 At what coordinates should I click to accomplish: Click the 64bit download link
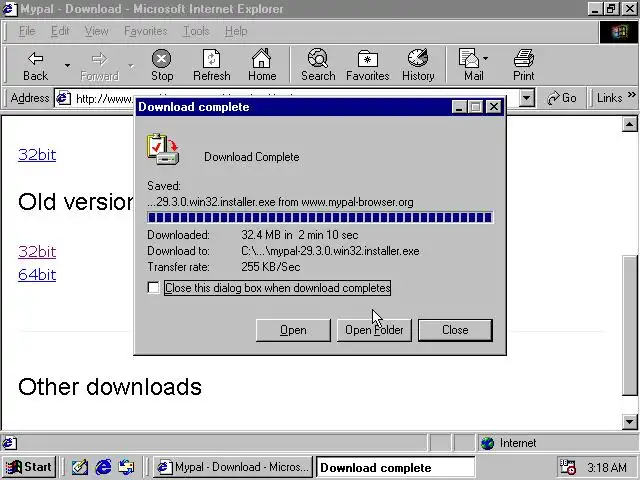pyautogui.click(x=37, y=275)
